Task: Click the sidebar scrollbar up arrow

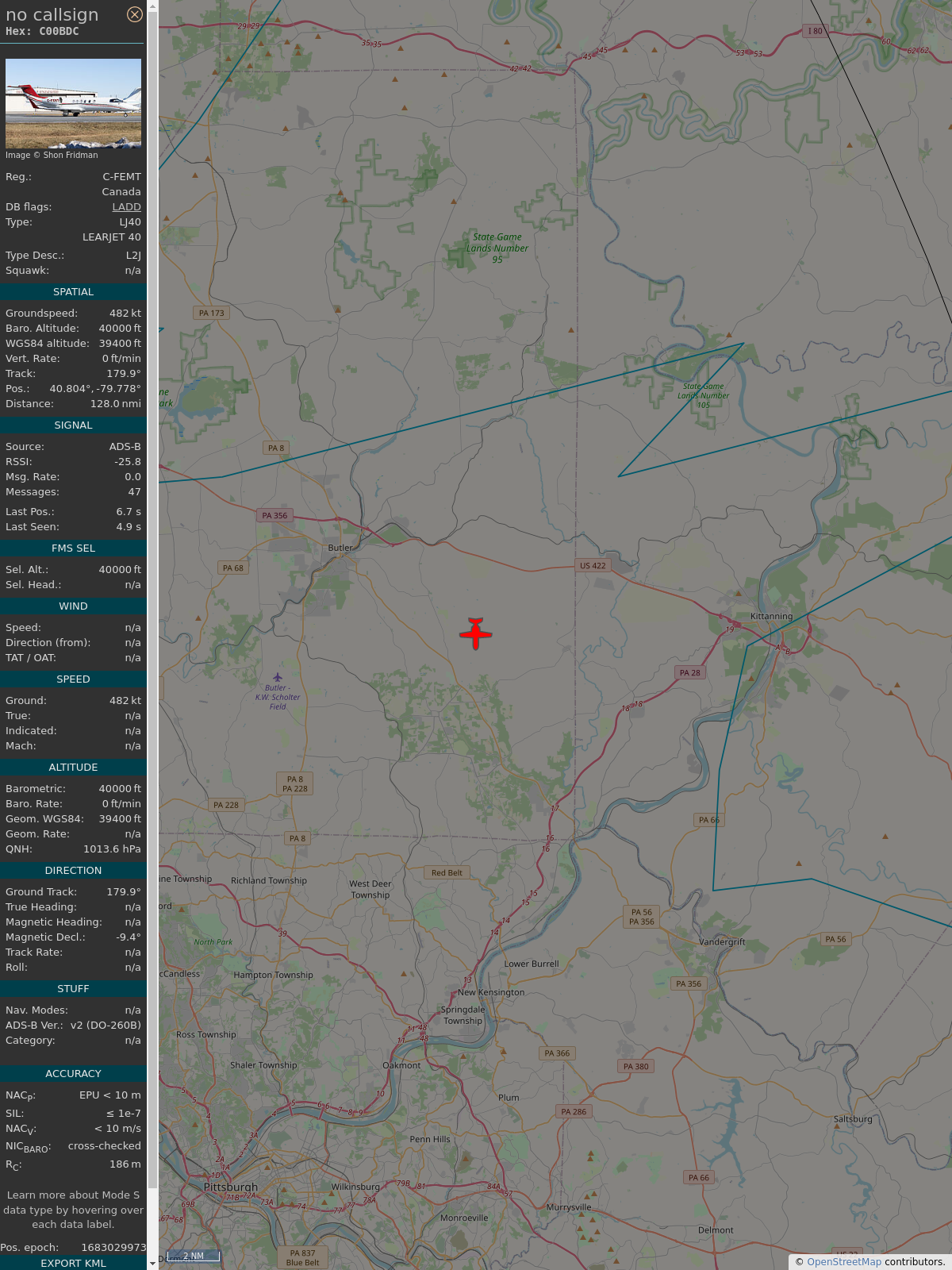Action: [x=152, y=6]
